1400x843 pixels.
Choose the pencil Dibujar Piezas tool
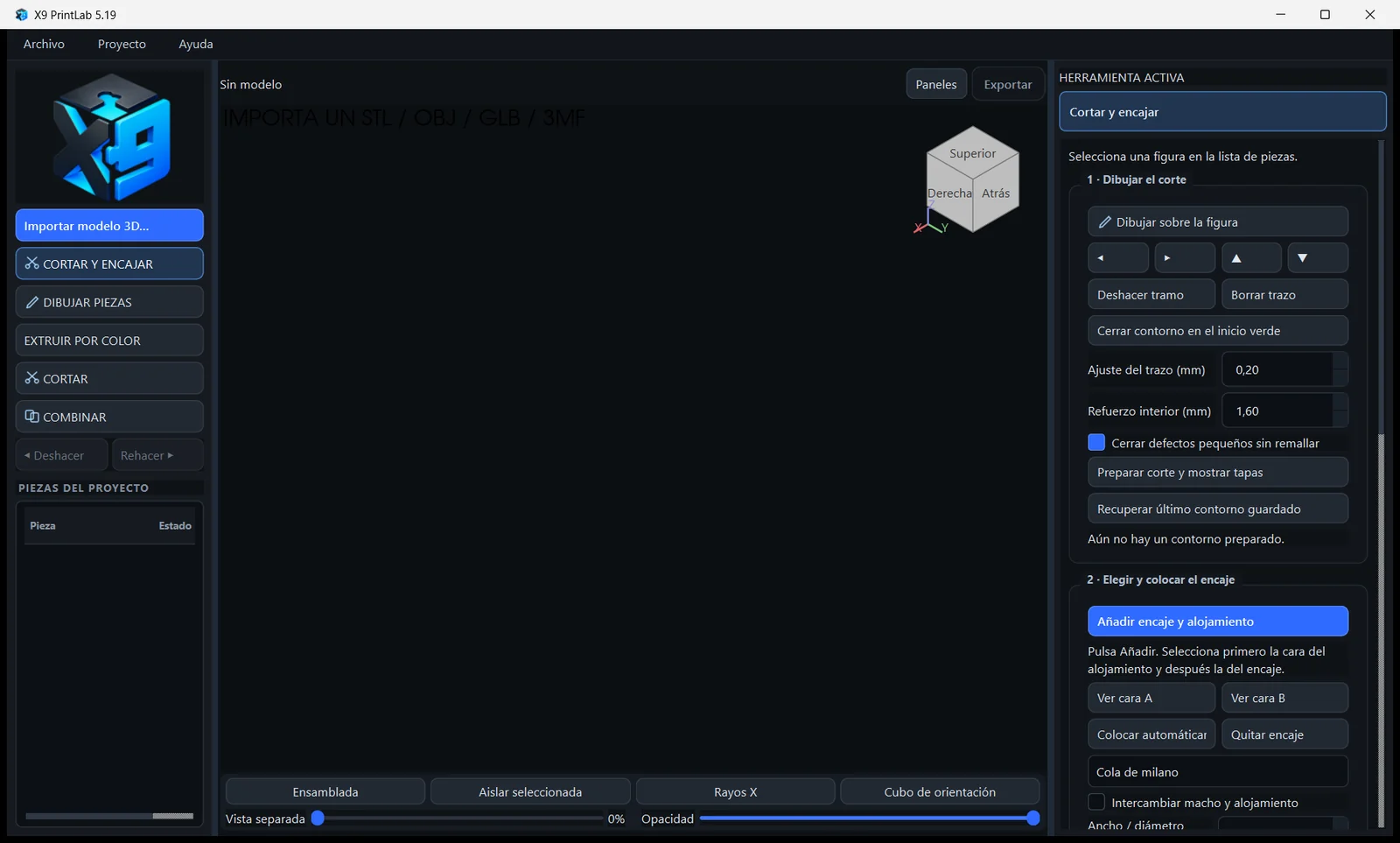(x=109, y=302)
